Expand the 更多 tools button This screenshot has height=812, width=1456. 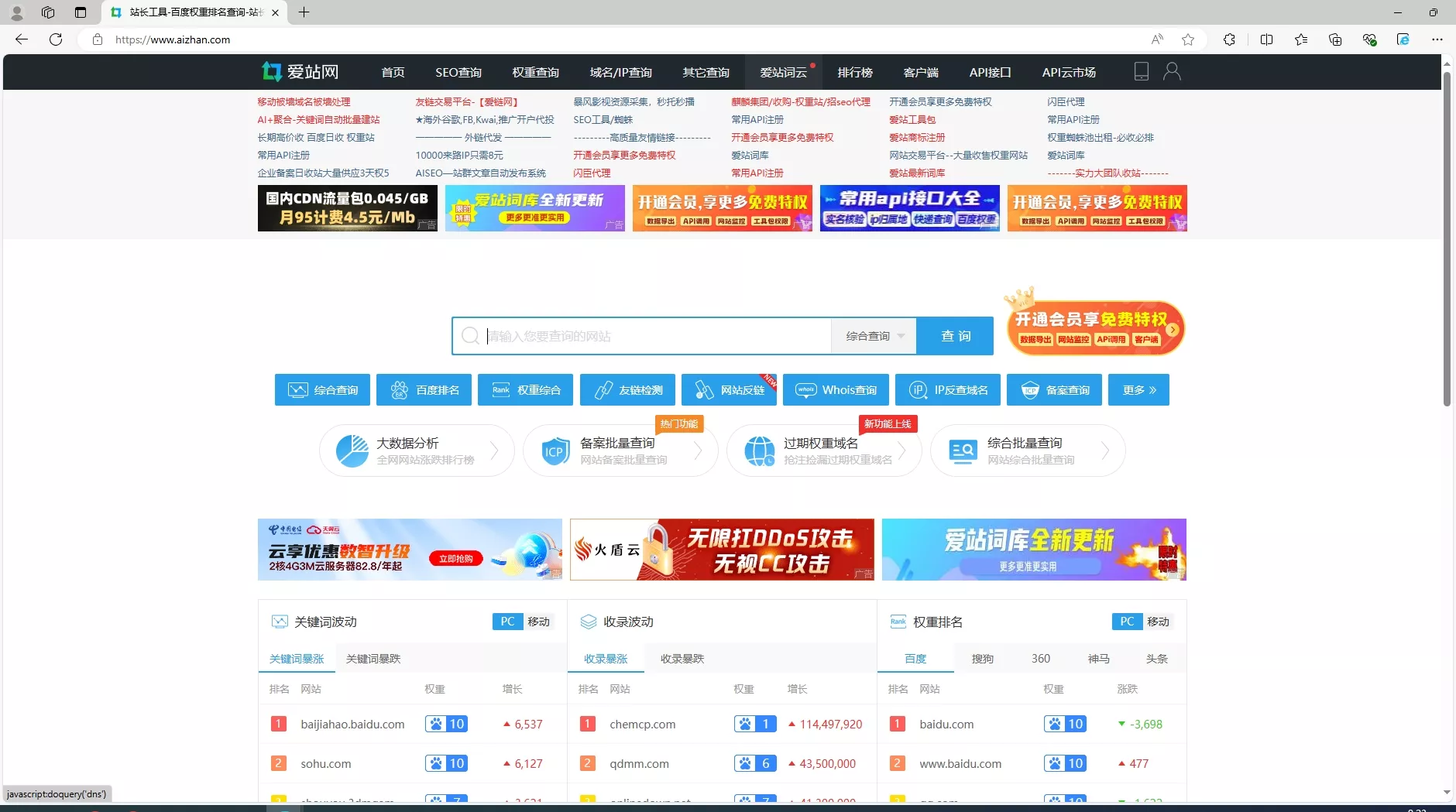1138,389
